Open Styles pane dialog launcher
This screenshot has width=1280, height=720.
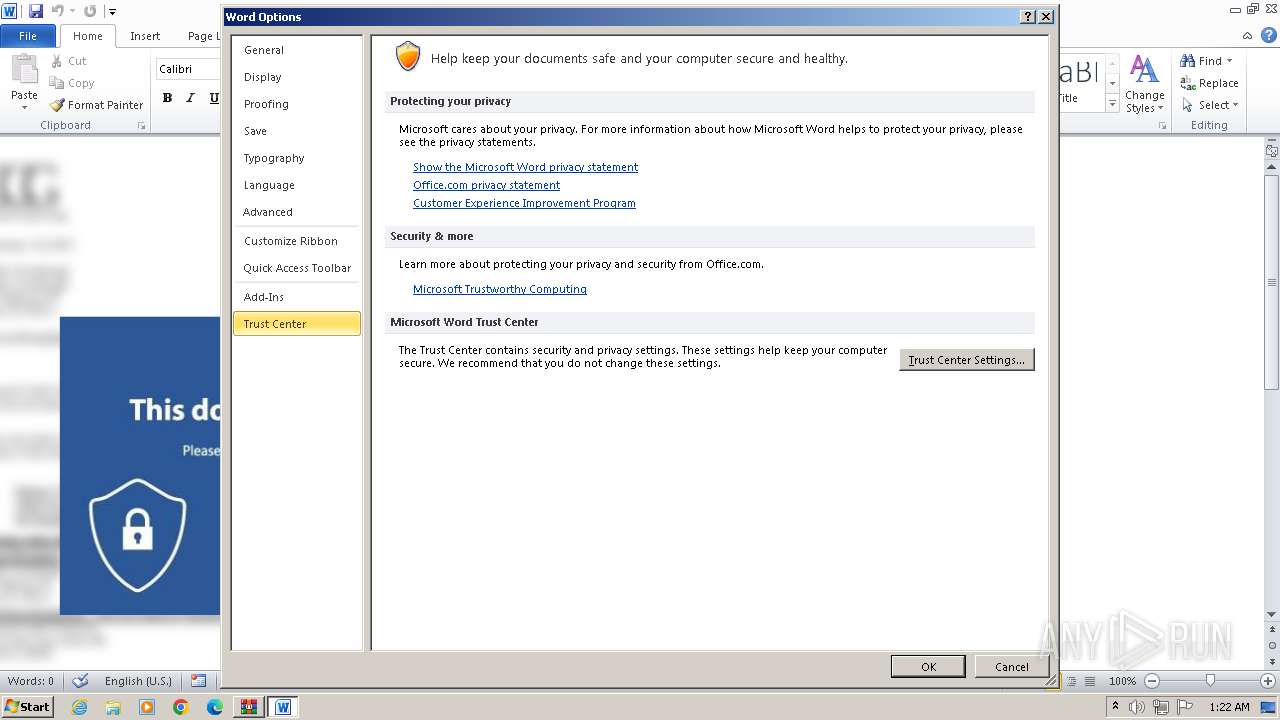point(1163,126)
